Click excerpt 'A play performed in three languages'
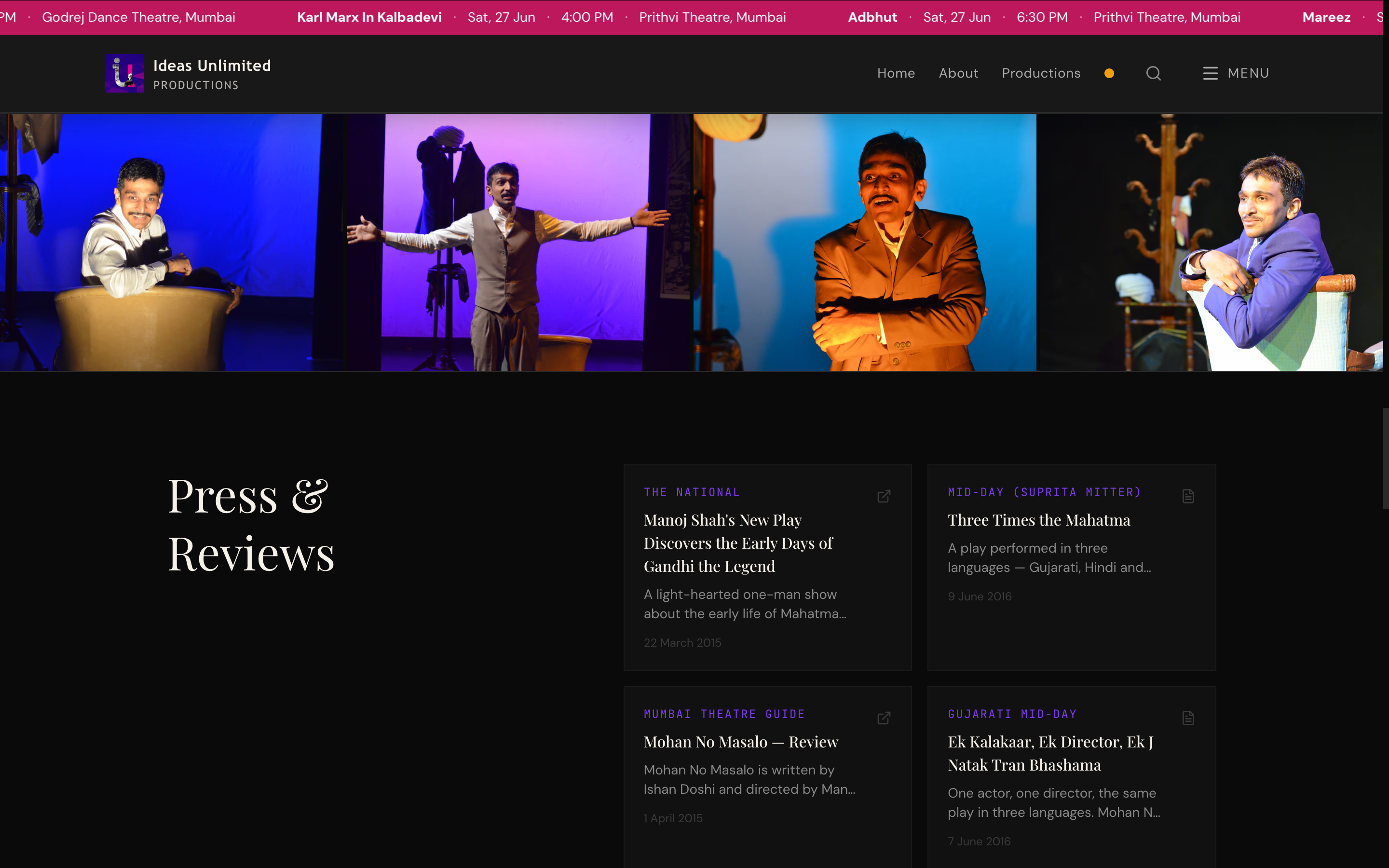 click(1049, 557)
